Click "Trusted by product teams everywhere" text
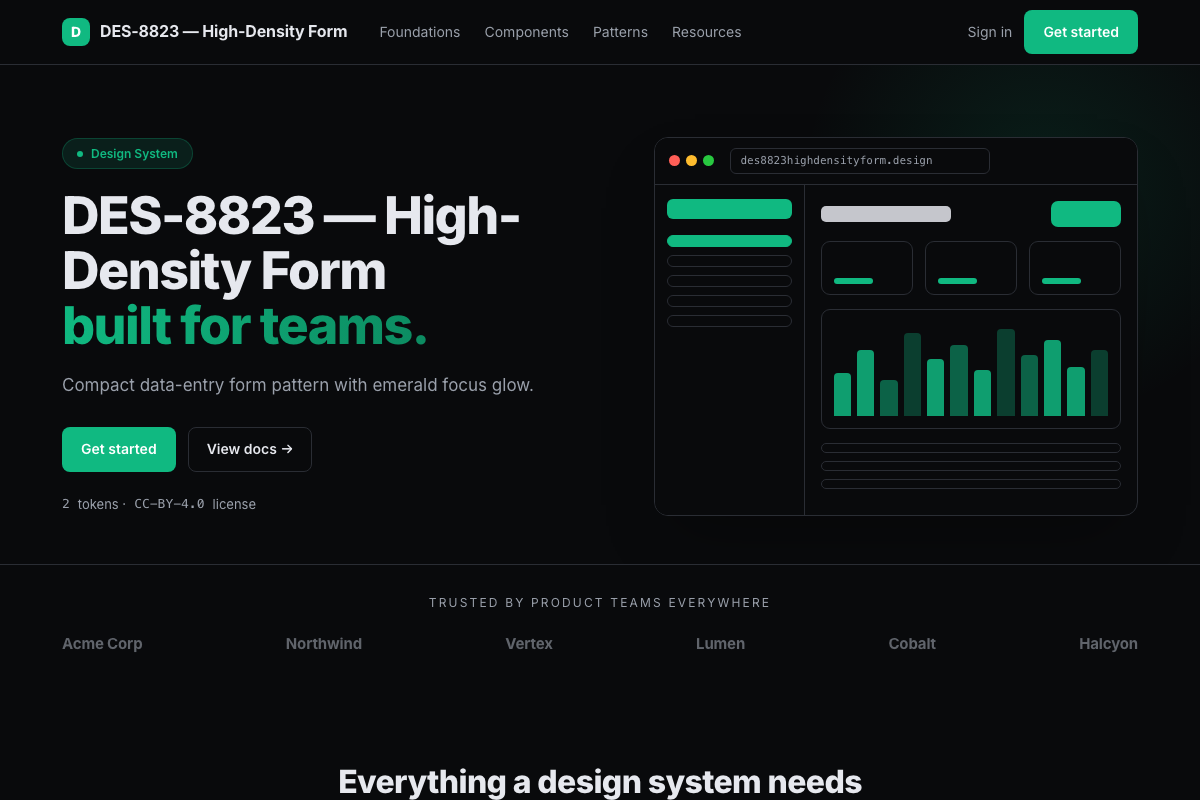The image size is (1200, 800). (600, 603)
